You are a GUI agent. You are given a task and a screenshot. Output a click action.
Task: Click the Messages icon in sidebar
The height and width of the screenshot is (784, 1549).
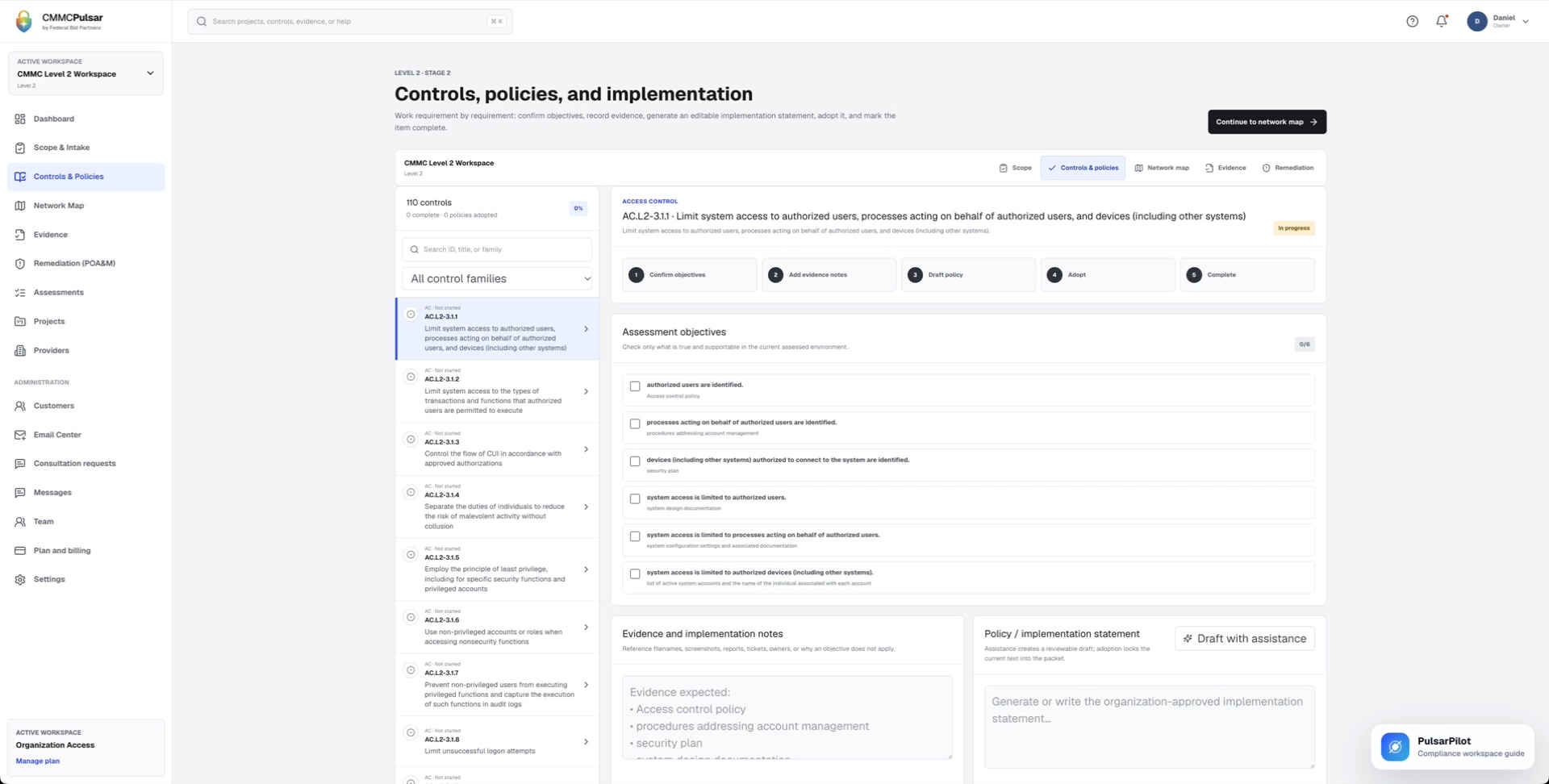click(x=20, y=493)
